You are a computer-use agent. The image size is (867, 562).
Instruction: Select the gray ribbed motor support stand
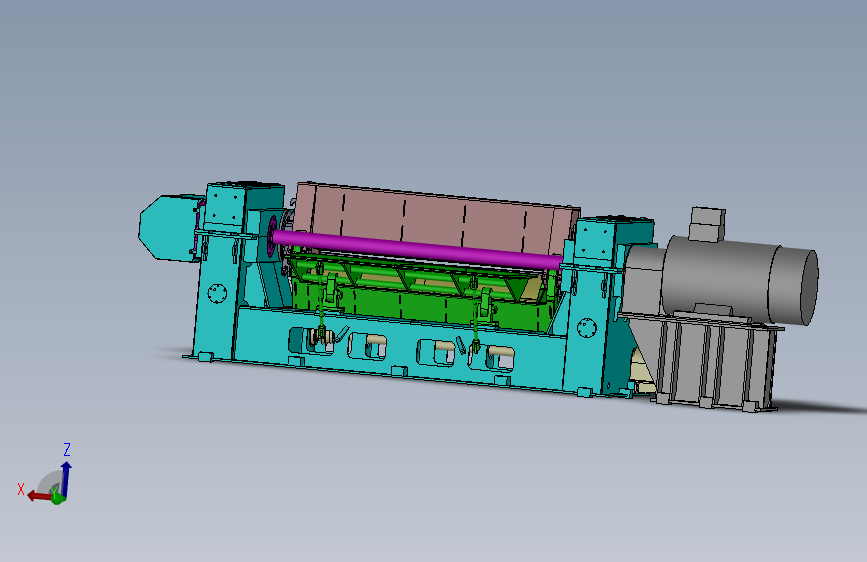coord(711,362)
